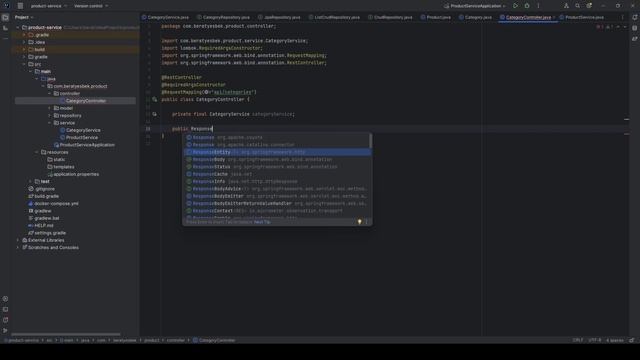Viewport: 640px width, 360px height.
Task: Open the Database tool window icon
Action: pos(635,28)
